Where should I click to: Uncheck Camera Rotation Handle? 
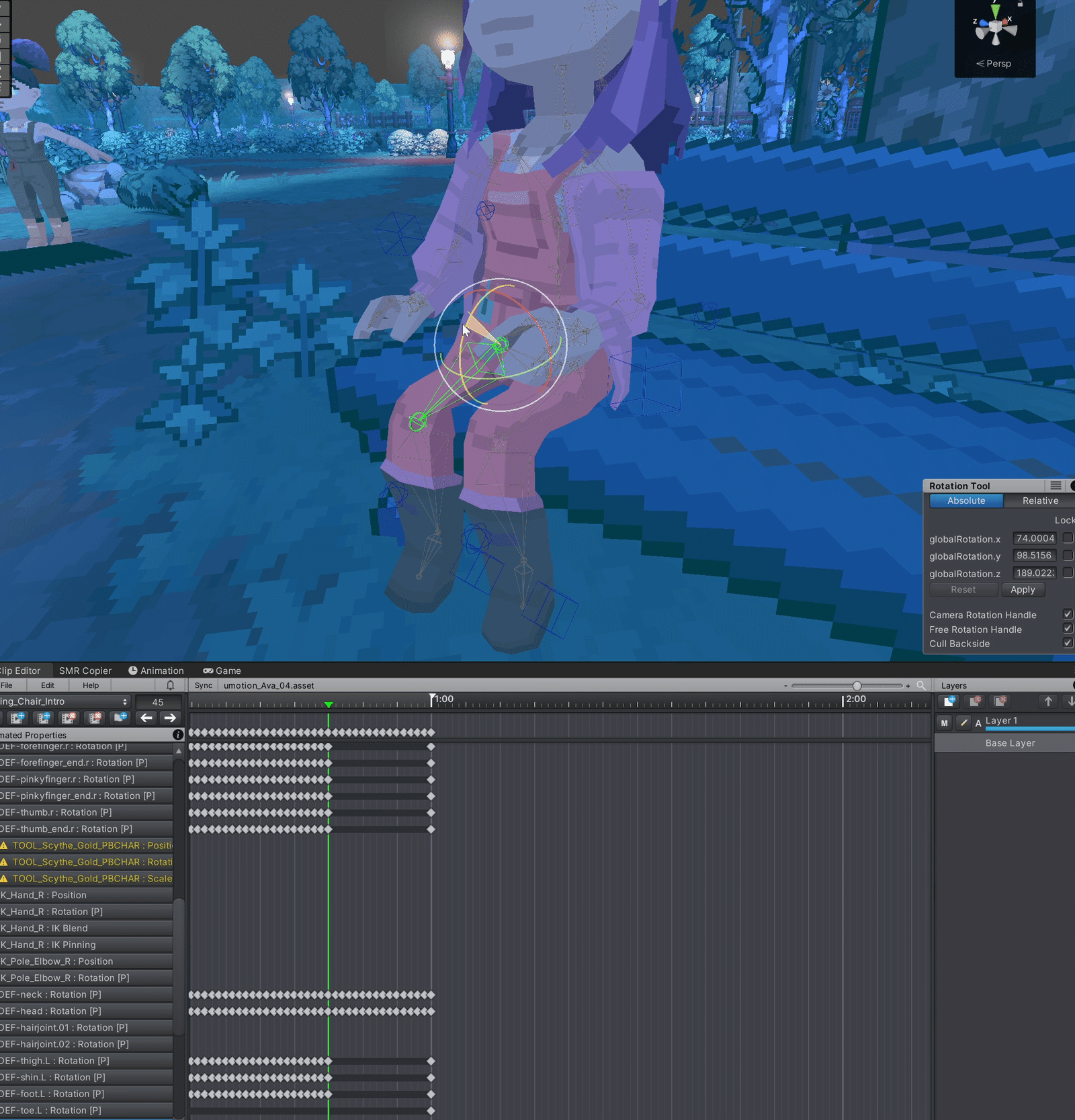pos(1068,615)
